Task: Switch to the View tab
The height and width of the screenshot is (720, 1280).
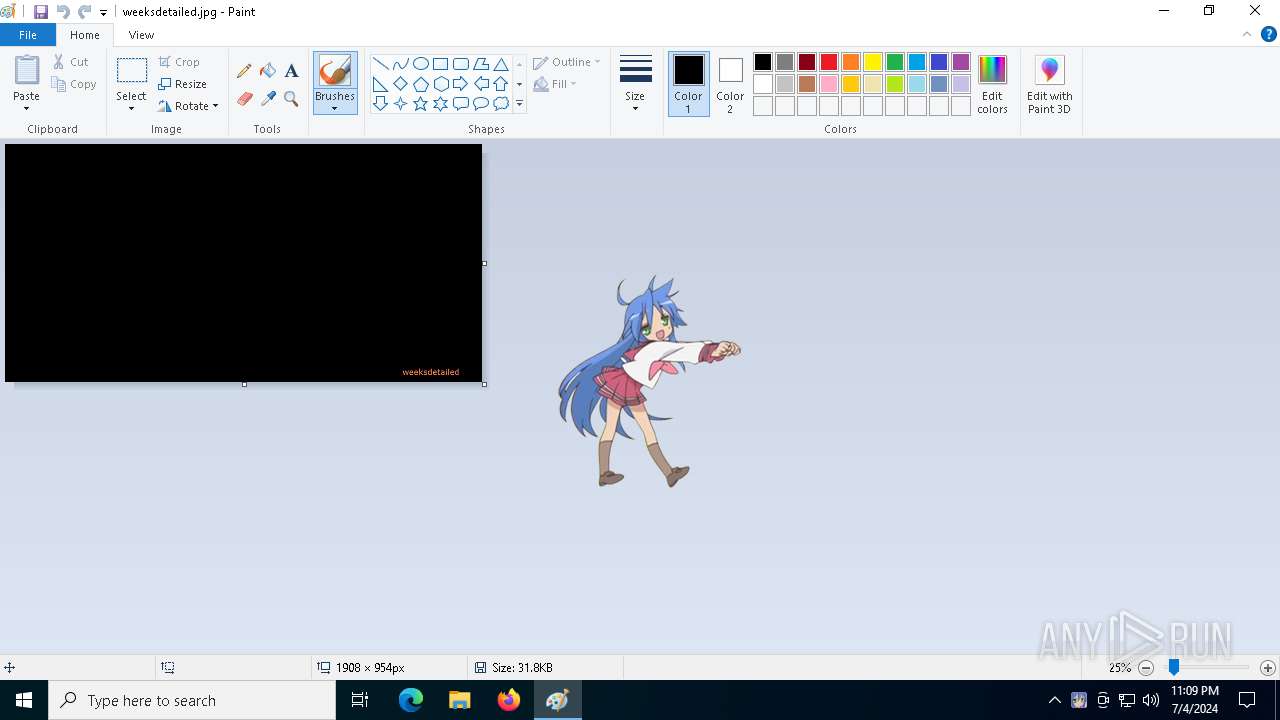Action: [x=141, y=35]
